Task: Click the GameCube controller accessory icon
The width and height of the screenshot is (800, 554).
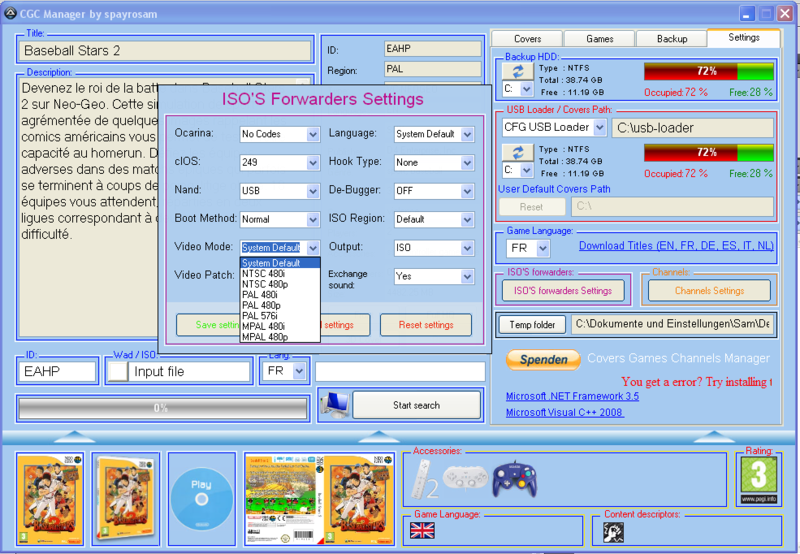Action: (514, 479)
